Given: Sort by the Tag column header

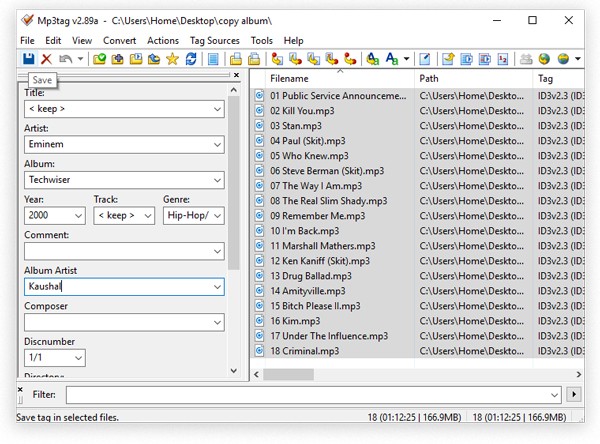Looking at the screenshot, I should (x=558, y=78).
